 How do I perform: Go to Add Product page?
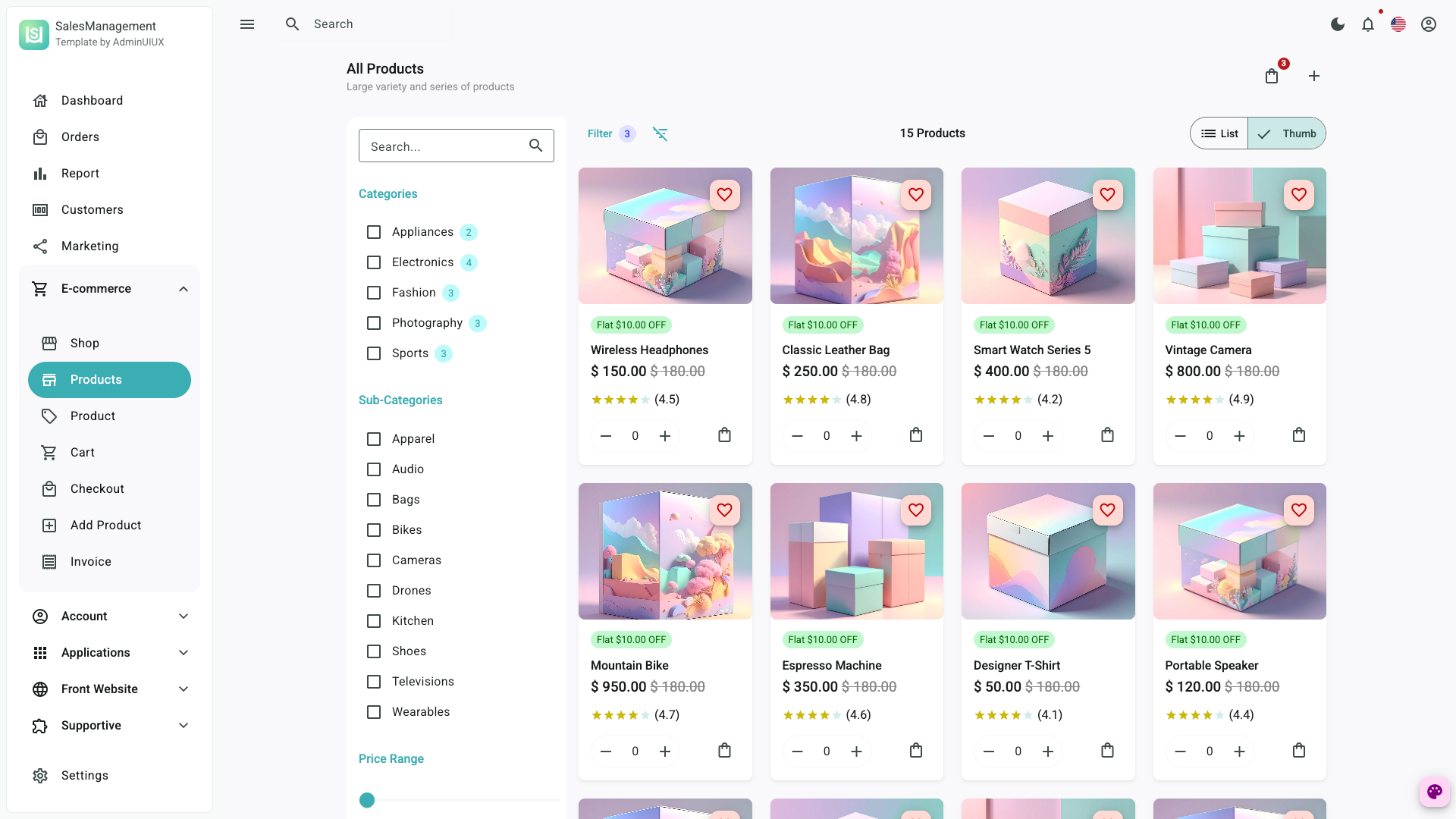tap(105, 526)
